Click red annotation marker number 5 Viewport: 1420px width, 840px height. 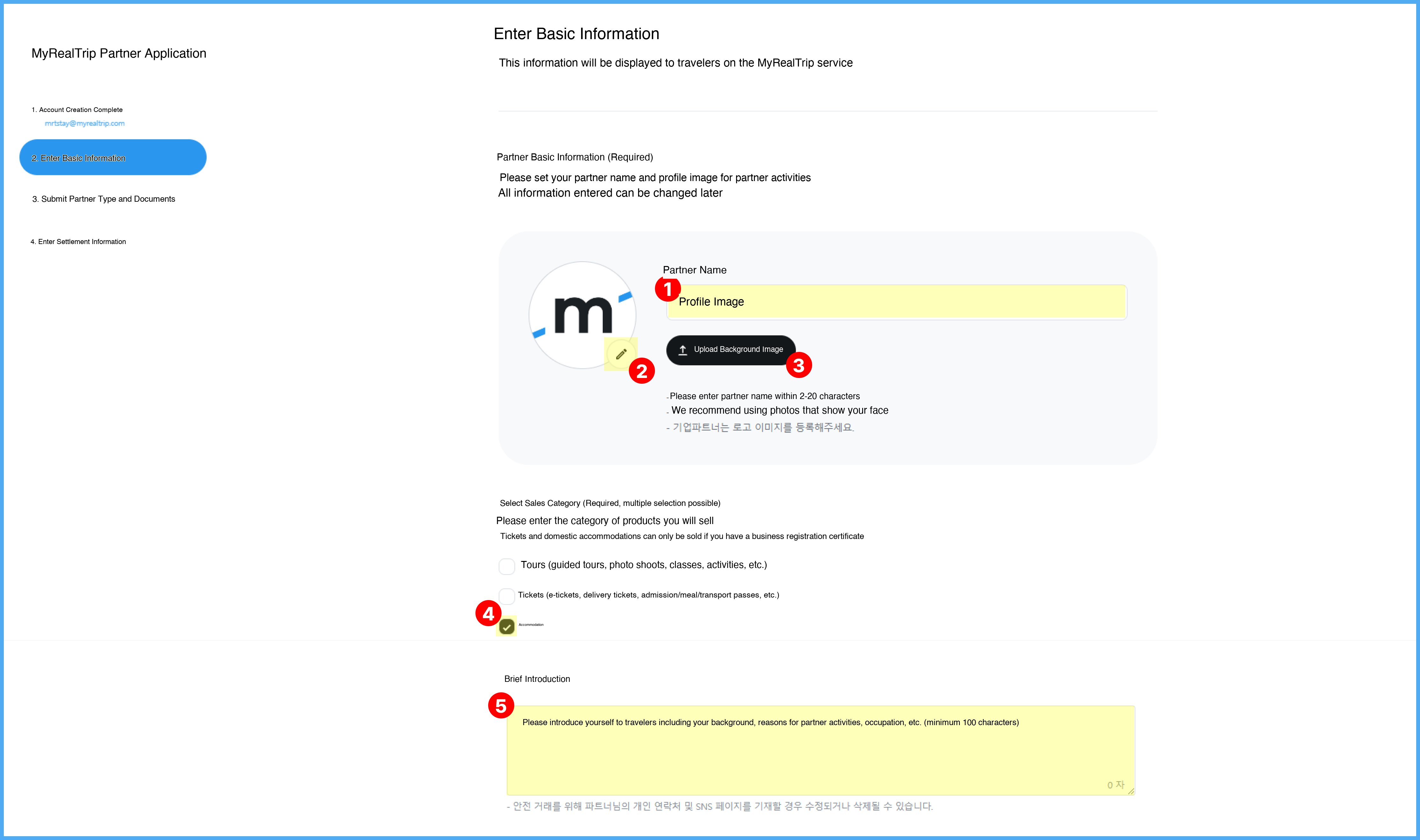(x=501, y=705)
